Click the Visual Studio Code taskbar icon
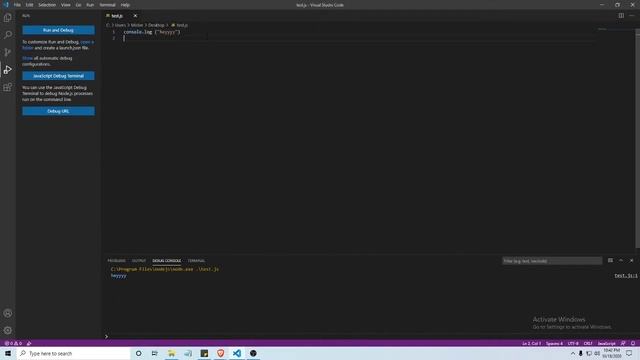This screenshot has height=360, width=640. point(237,353)
